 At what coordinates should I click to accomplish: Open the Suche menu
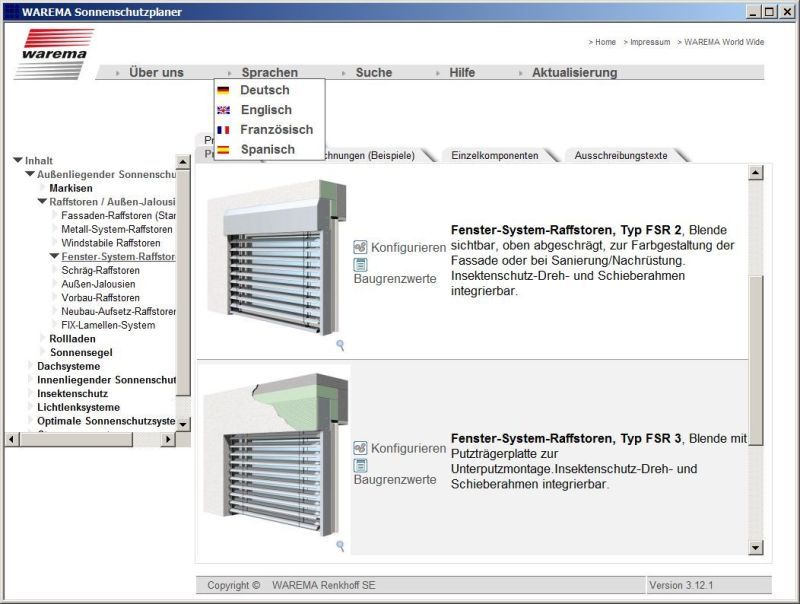click(x=373, y=72)
